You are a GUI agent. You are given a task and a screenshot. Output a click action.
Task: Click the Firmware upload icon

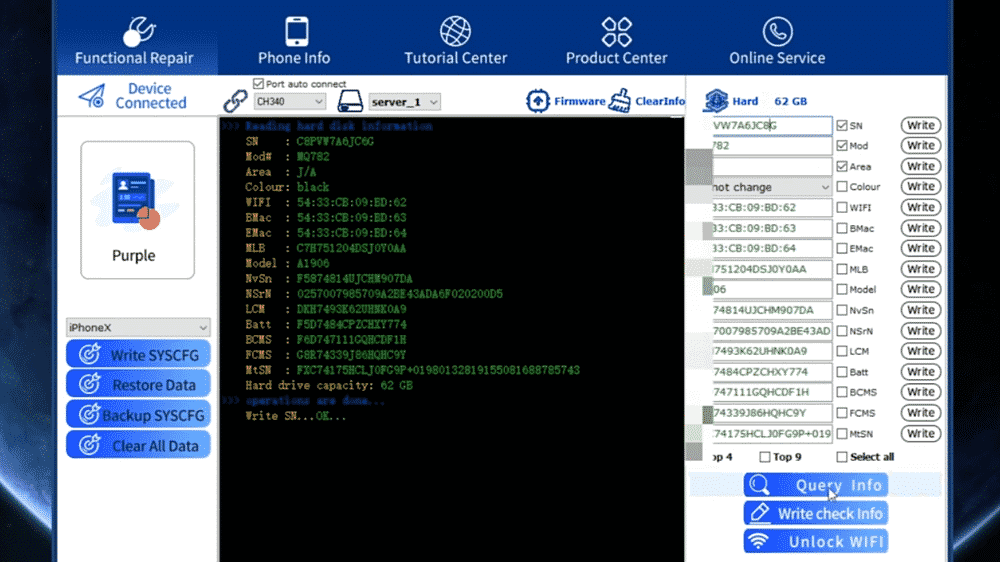(538, 101)
